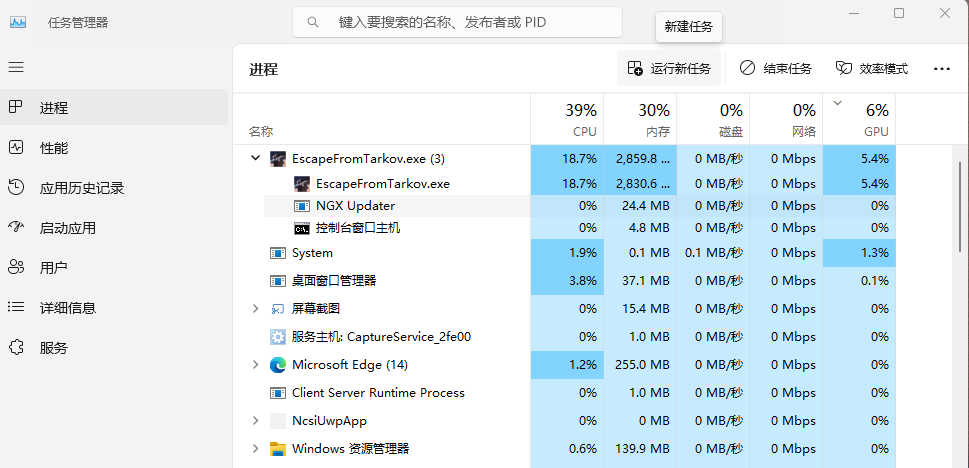Click the 性能 sidebar icon
969x468 pixels.
16,147
